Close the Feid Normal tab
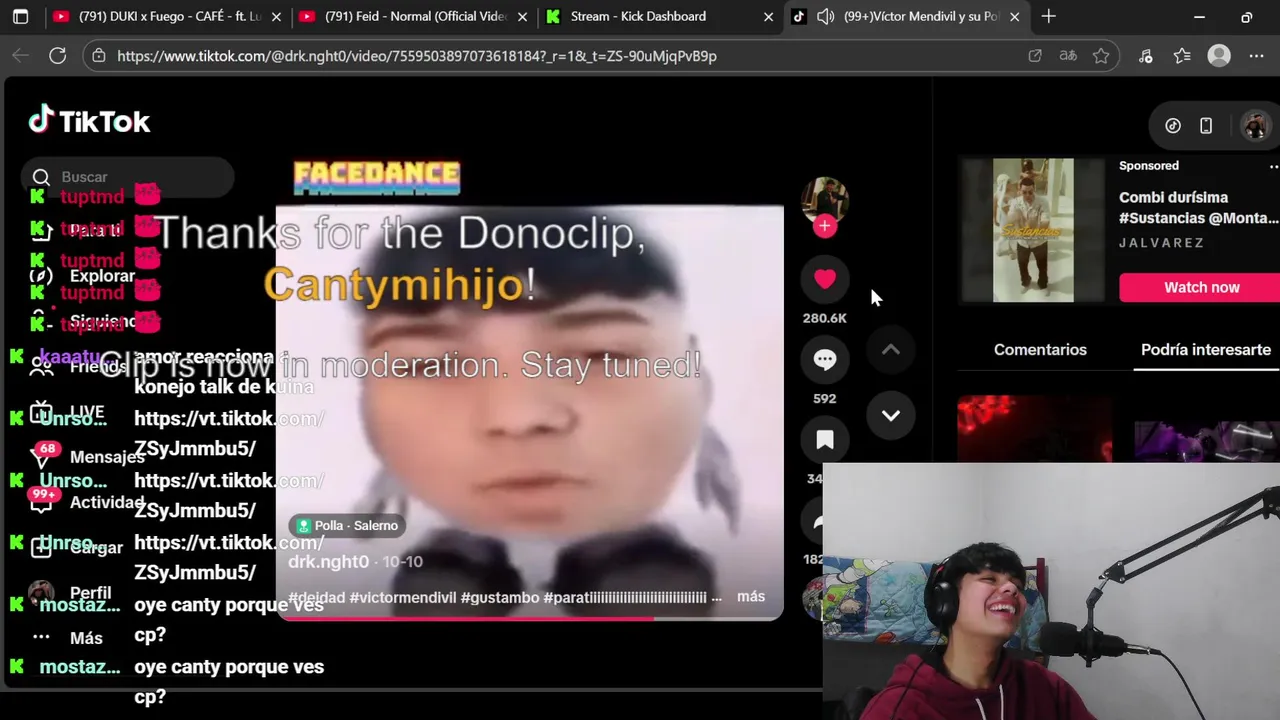Image resolution: width=1280 pixels, height=720 pixels. pos(522,17)
